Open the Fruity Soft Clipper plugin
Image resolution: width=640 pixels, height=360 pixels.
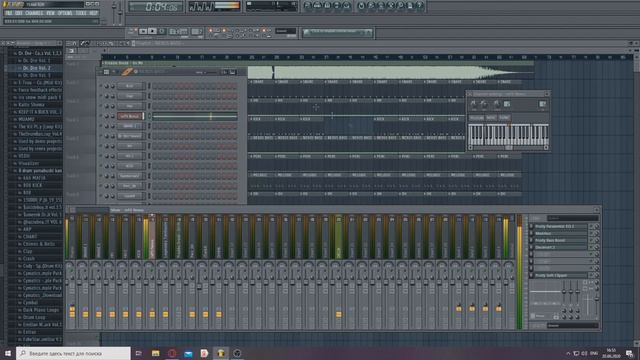click(x=560, y=275)
